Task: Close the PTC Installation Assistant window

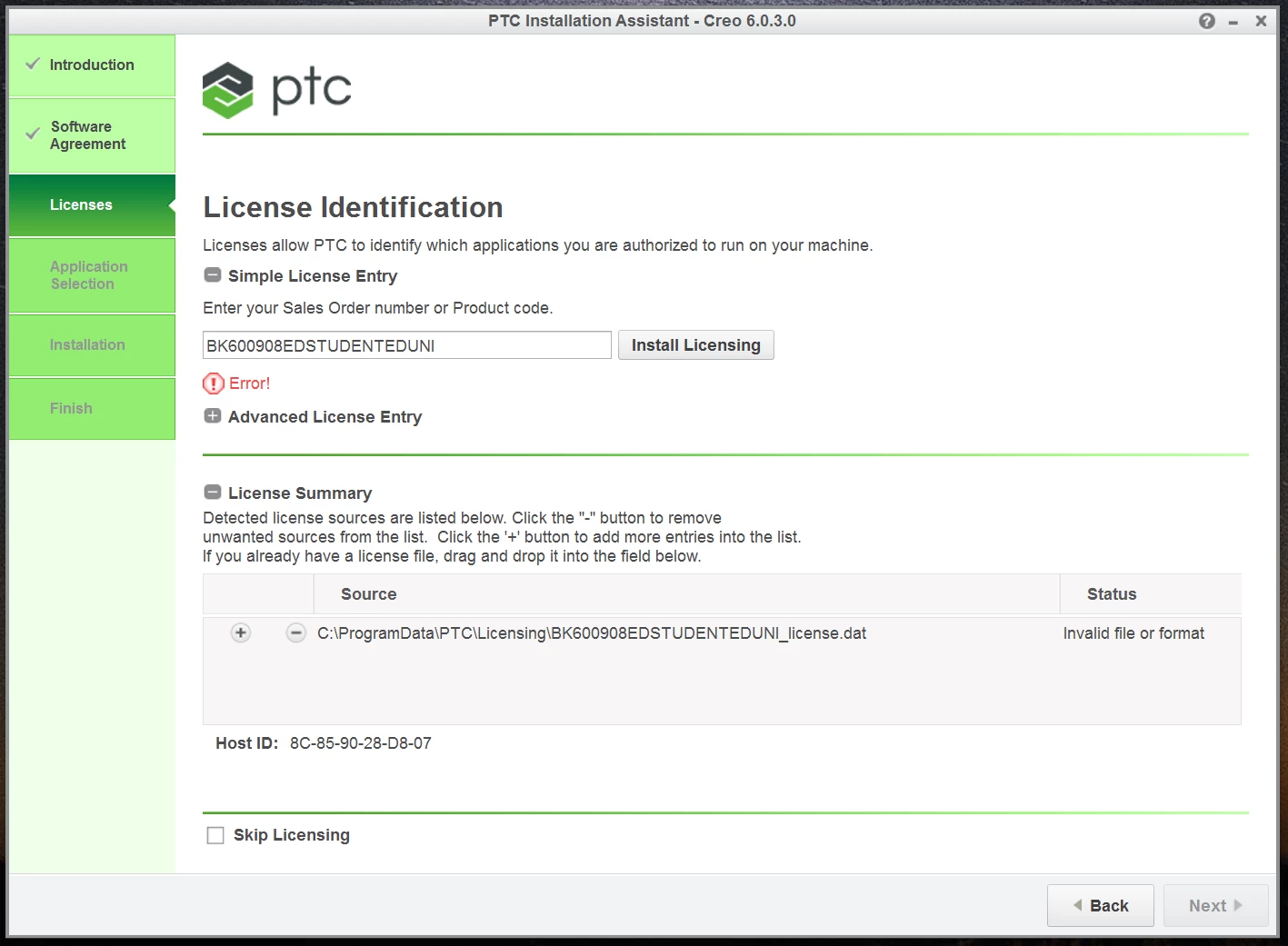Action: pos(1261,21)
